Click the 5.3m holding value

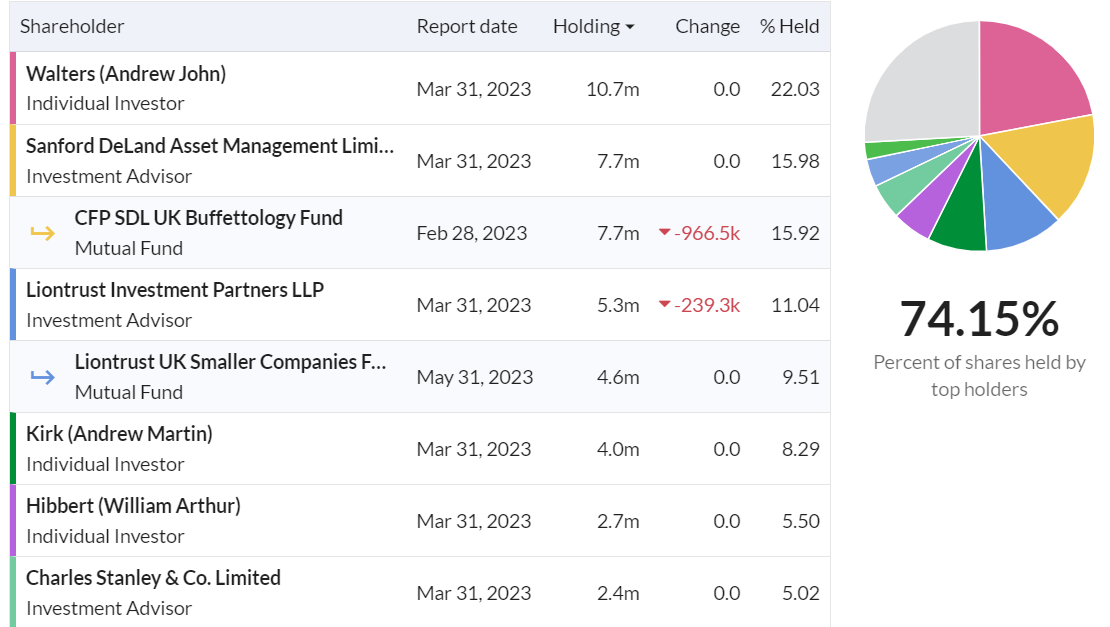click(618, 305)
